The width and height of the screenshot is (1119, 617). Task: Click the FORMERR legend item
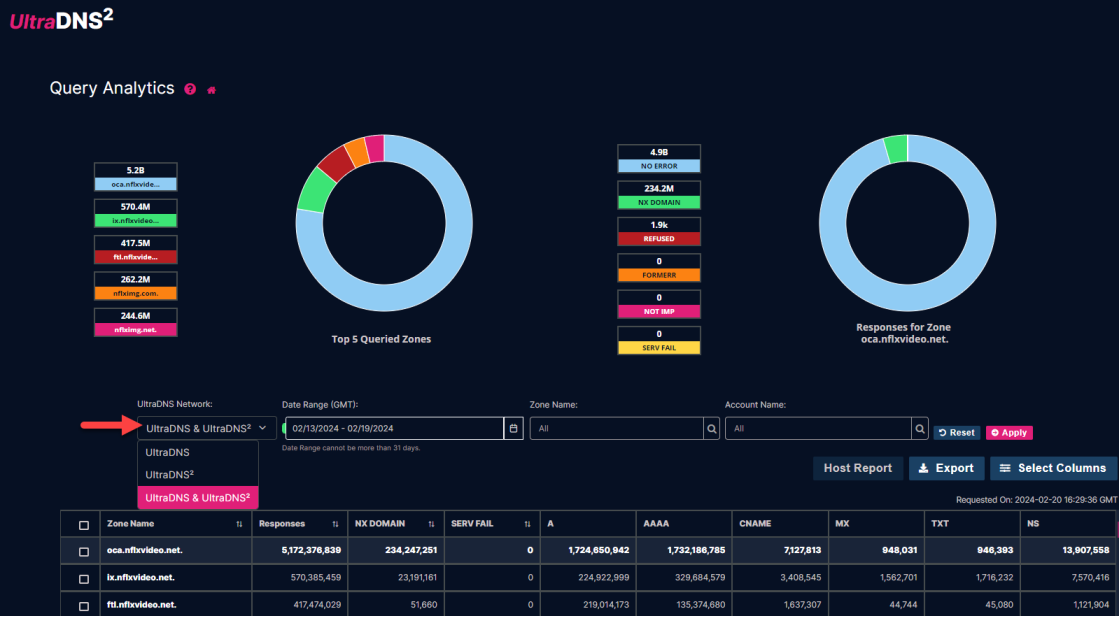tap(659, 268)
